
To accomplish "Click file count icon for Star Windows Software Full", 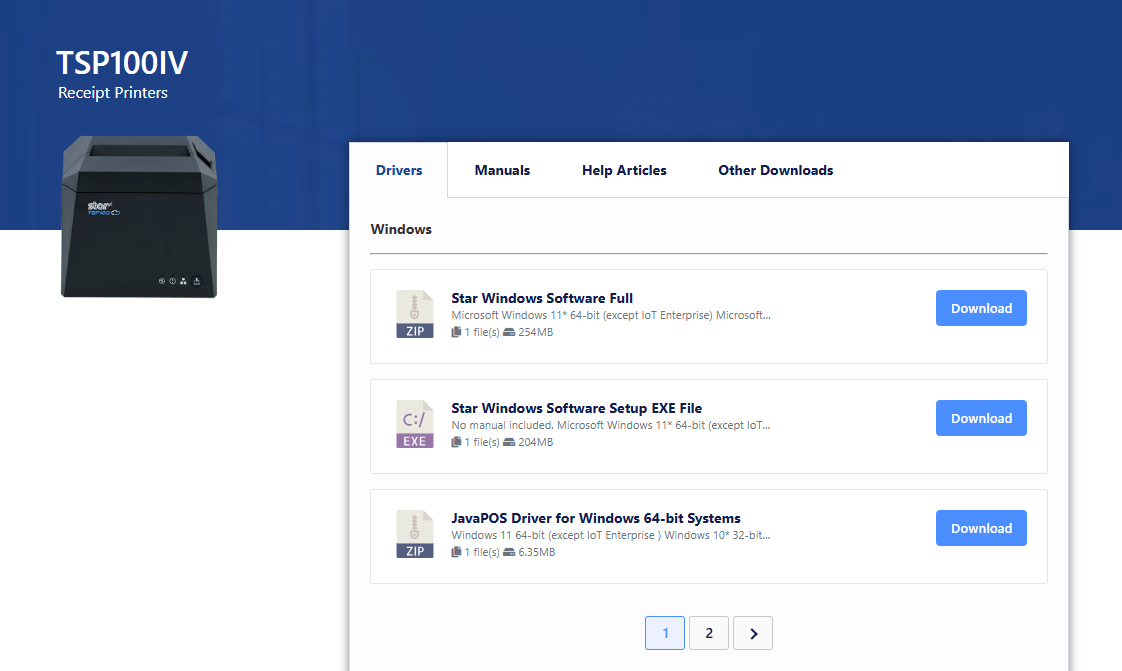I will coord(457,332).
